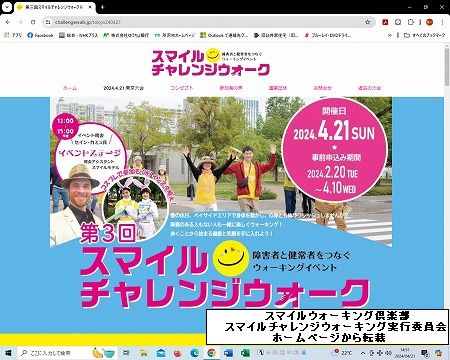450x360 pixels.
Task: Show hidden bookmarks with the double chevron
Action: 389,35
